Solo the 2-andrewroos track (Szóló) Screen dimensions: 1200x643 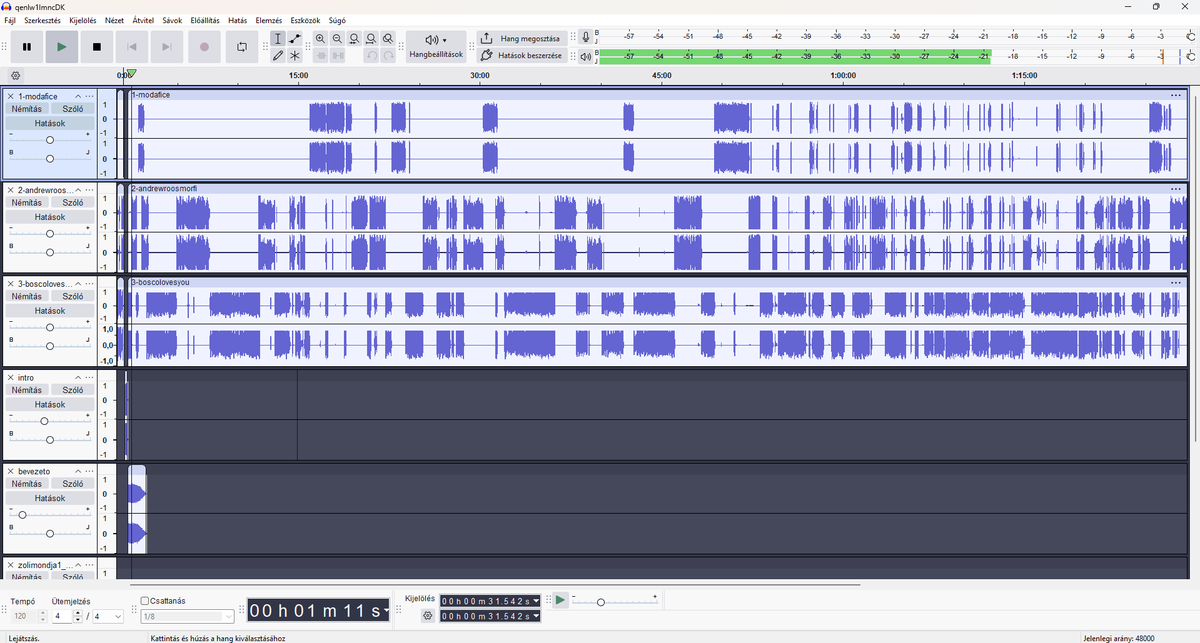(x=73, y=202)
